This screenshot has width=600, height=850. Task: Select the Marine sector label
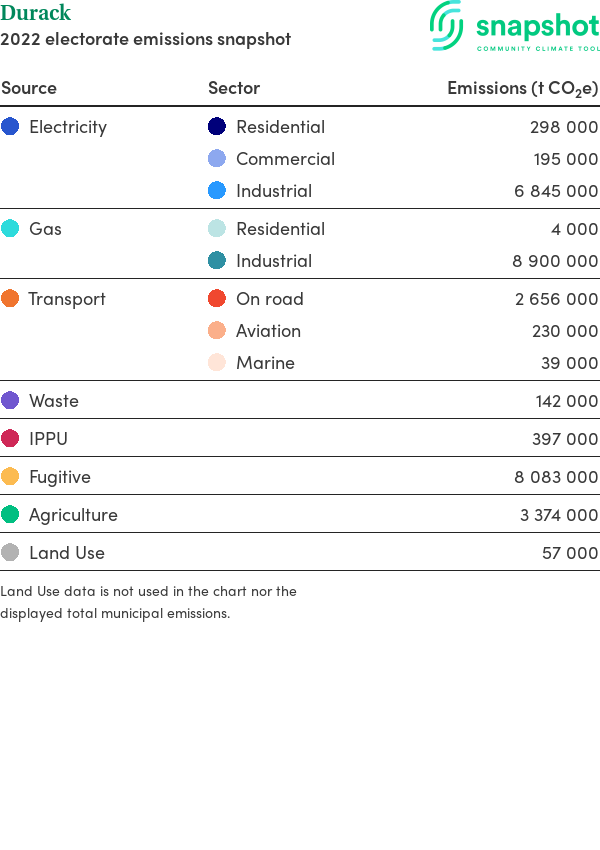click(x=266, y=363)
